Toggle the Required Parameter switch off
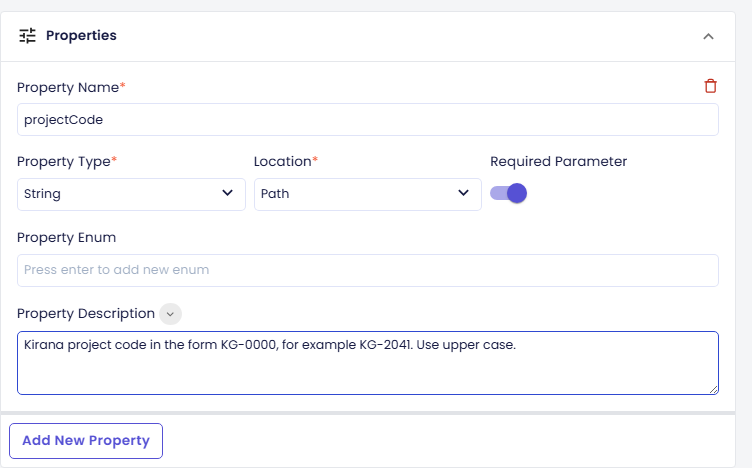Viewport: 752px width, 468px height. click(508, 193)
